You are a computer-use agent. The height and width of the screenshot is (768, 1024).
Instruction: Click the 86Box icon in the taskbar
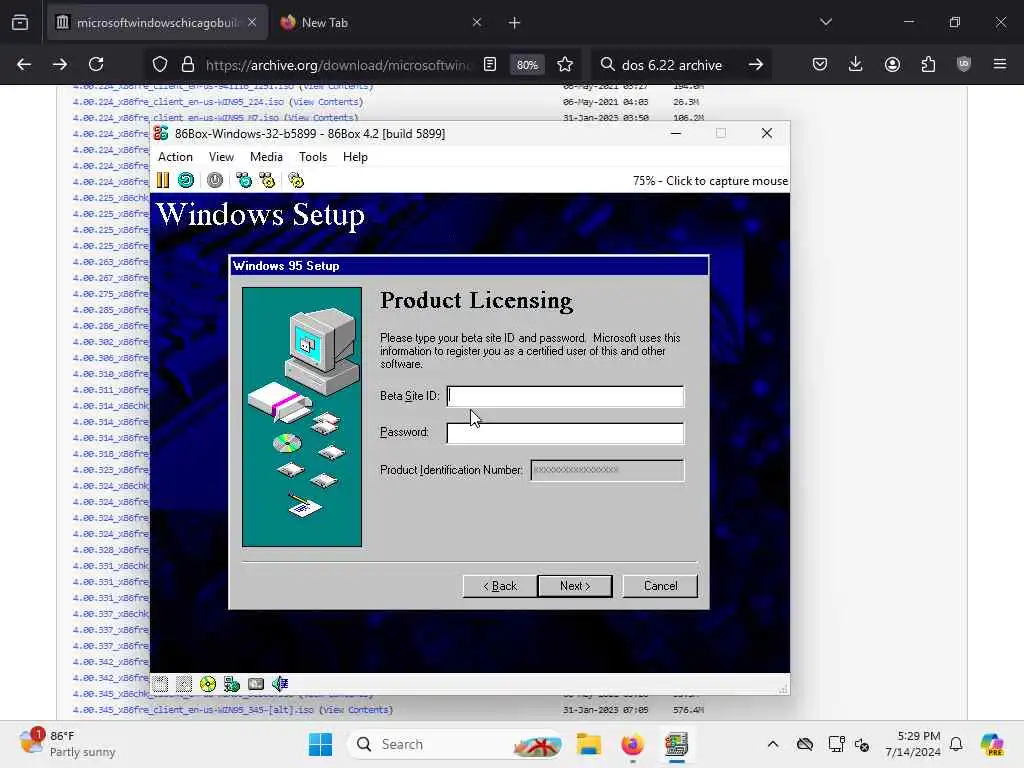pos(677,744)
